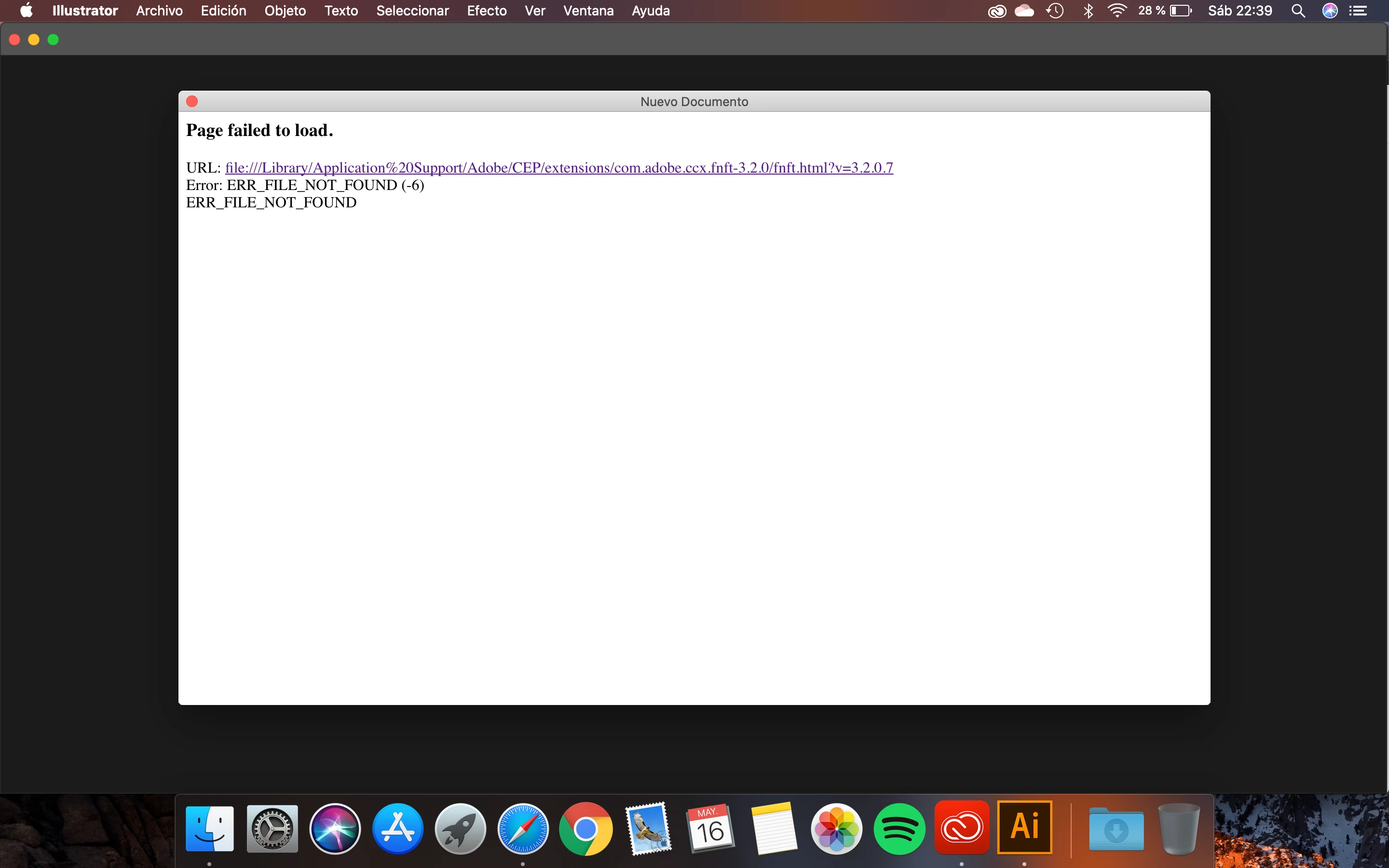Viewport: 1389px width, 868px height.
Task: Open the Ayuda menu
Action: (x=650, y=11)
